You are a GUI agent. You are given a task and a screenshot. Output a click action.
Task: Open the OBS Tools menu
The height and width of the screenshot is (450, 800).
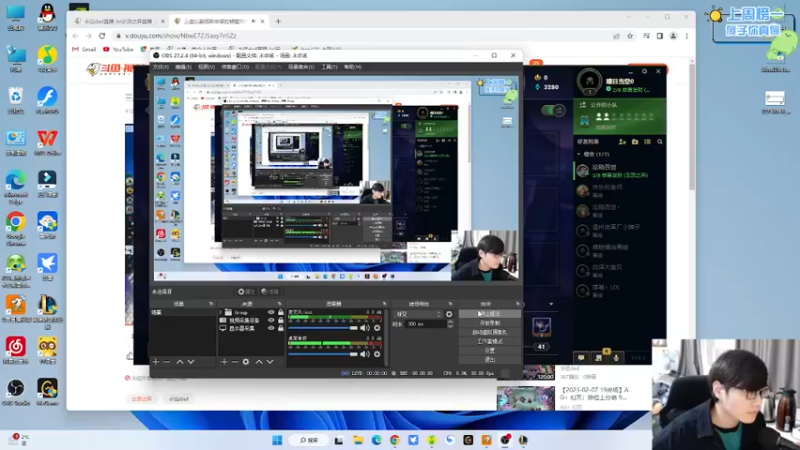pos(329,67)
